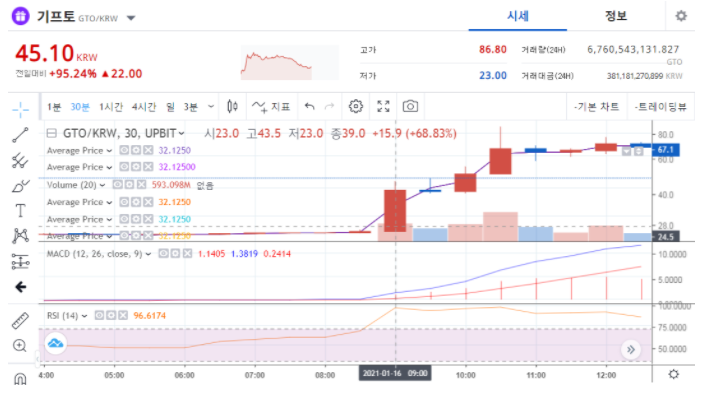Screen dimensions: 708x401
Task: Select the 3분 interval
Action: (x=191, y=107)
